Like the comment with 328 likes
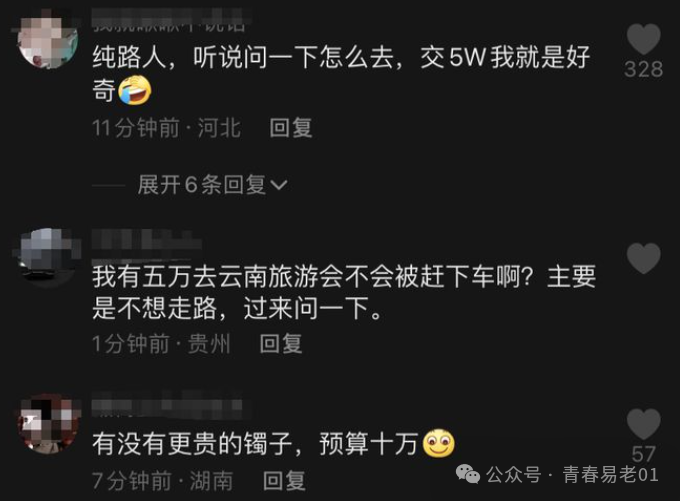 pos(644,39)
